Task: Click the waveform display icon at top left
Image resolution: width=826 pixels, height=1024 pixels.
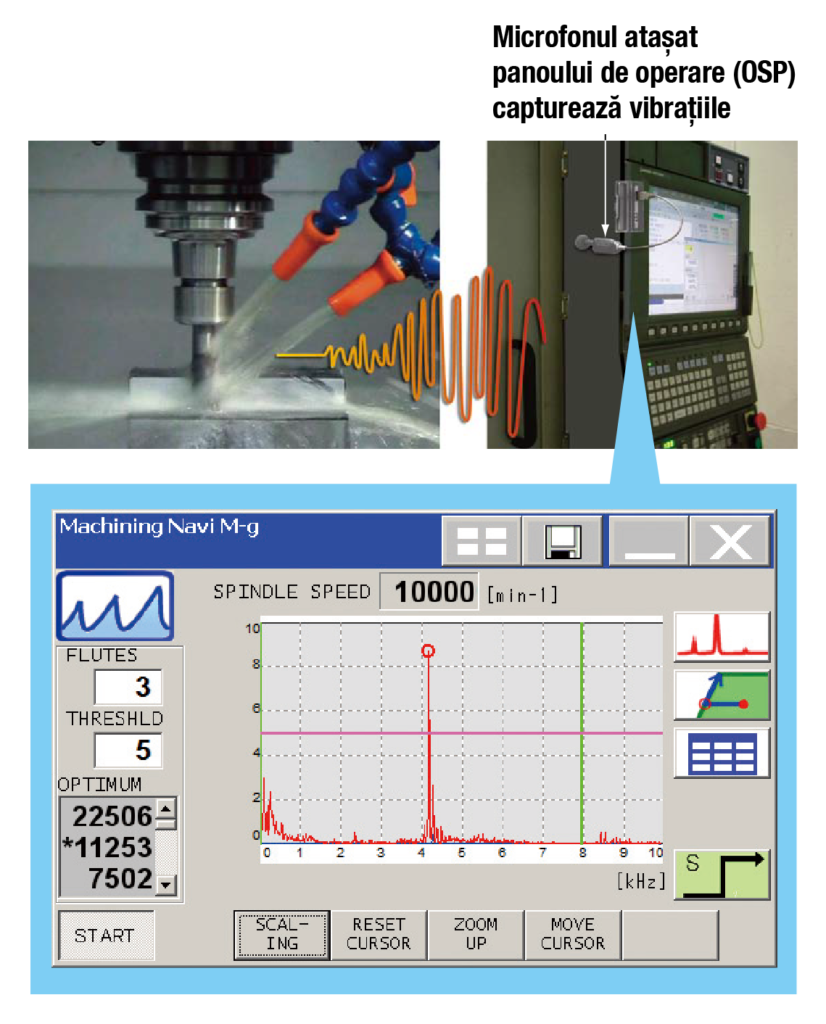Action: click(x=115, y=606)
